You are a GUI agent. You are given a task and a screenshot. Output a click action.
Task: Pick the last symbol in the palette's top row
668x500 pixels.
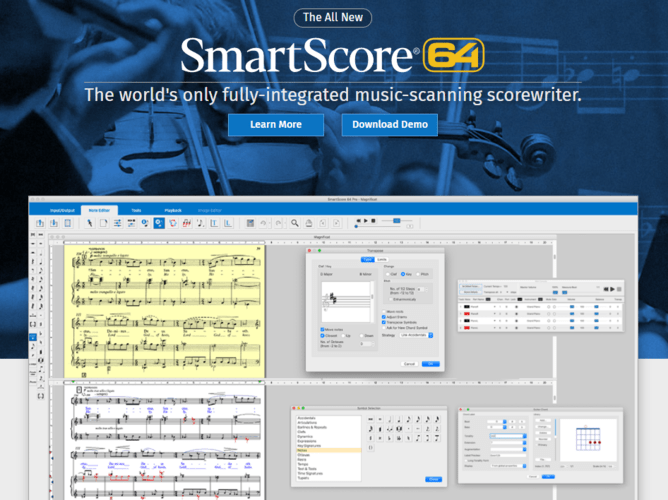(x=437, y=419)
